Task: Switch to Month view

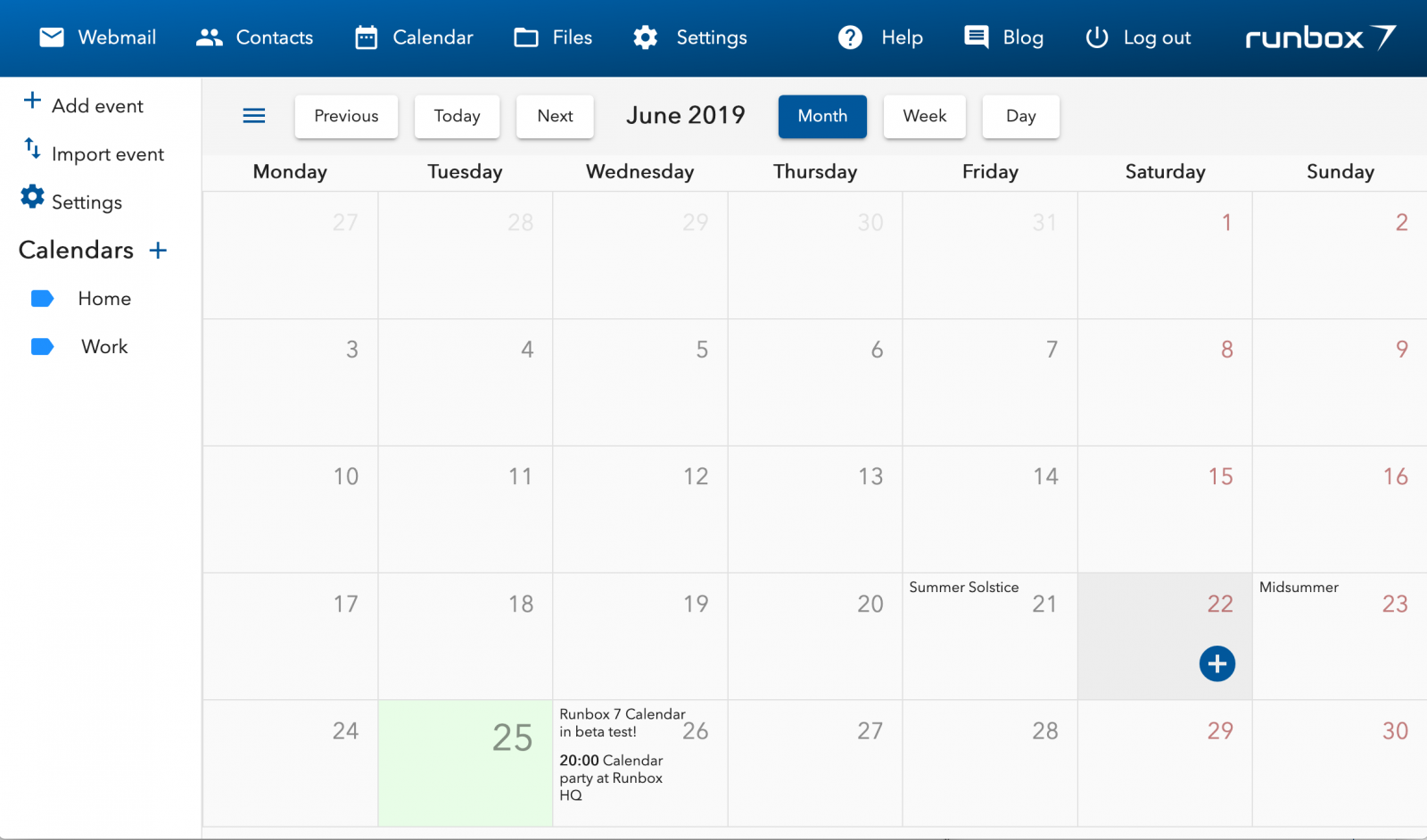Action: 821,116
